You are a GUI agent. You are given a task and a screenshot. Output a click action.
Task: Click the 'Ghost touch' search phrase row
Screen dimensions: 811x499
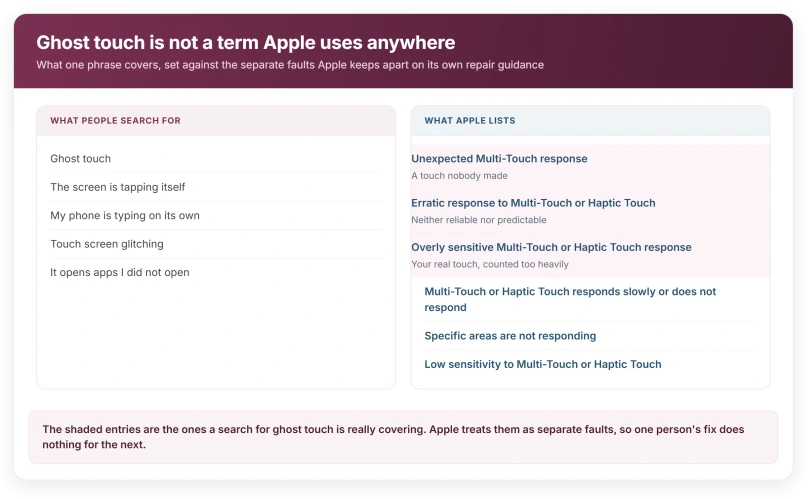pyautogui.click(x=216, y=159)
